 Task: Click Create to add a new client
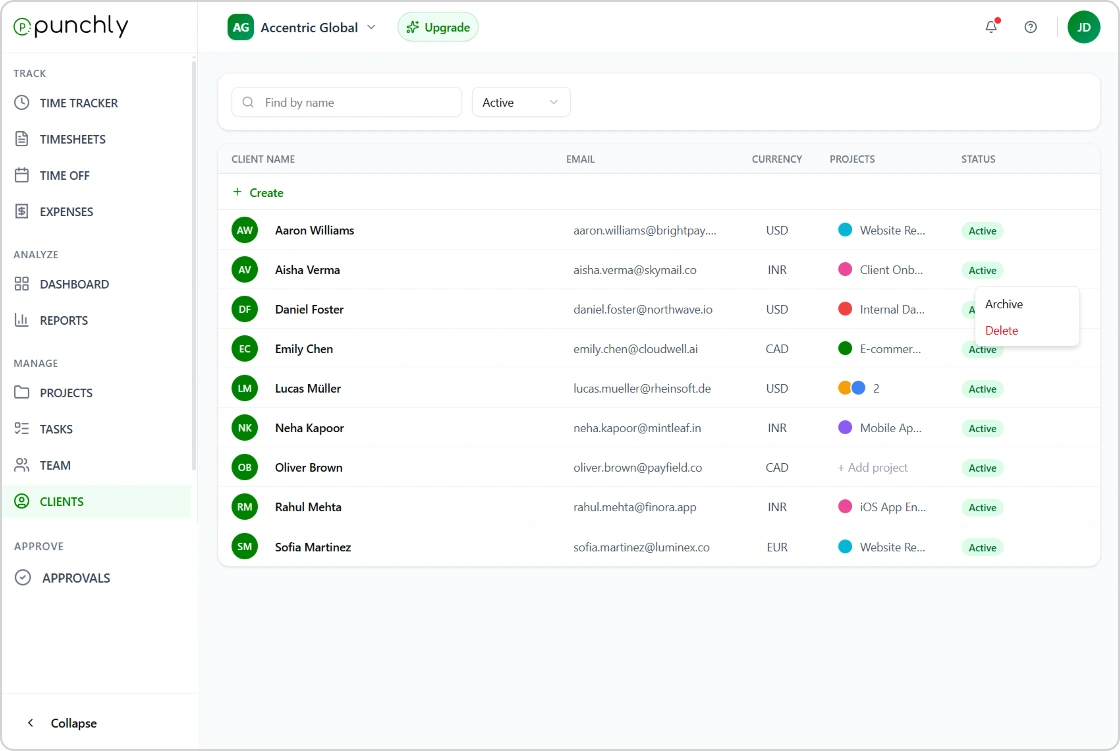click(258, 192)
